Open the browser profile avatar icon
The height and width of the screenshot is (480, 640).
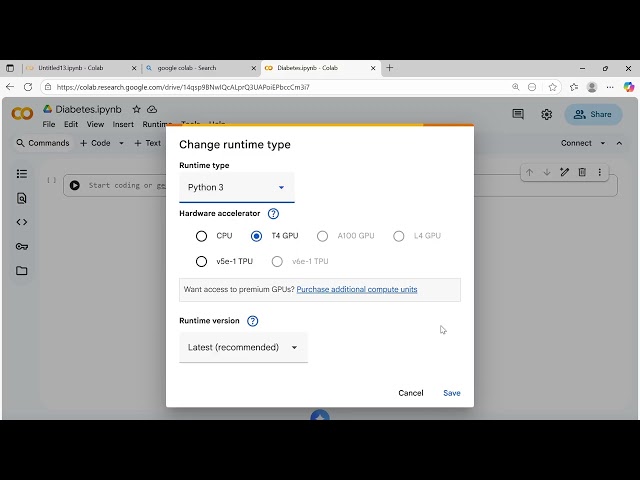tap(592, 87)
